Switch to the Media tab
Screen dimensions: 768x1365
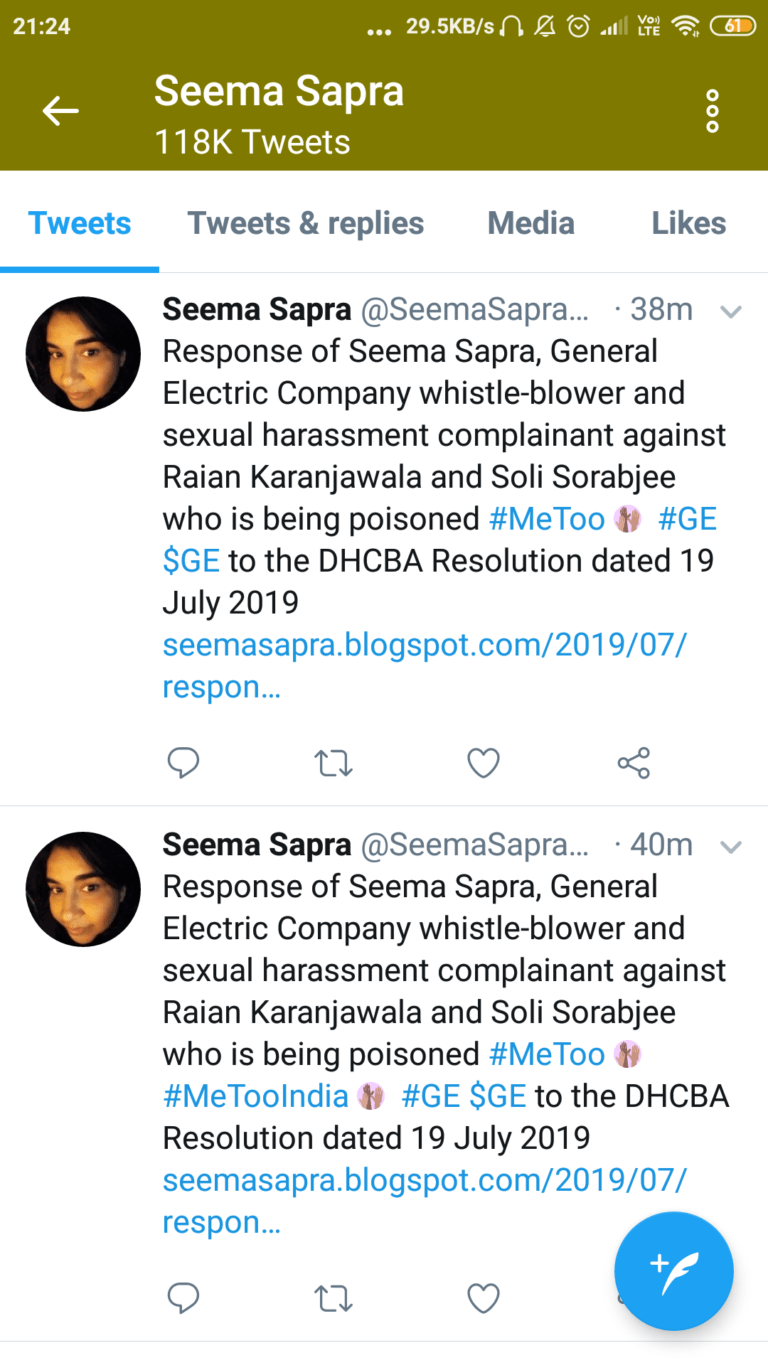tap(531, 223)
